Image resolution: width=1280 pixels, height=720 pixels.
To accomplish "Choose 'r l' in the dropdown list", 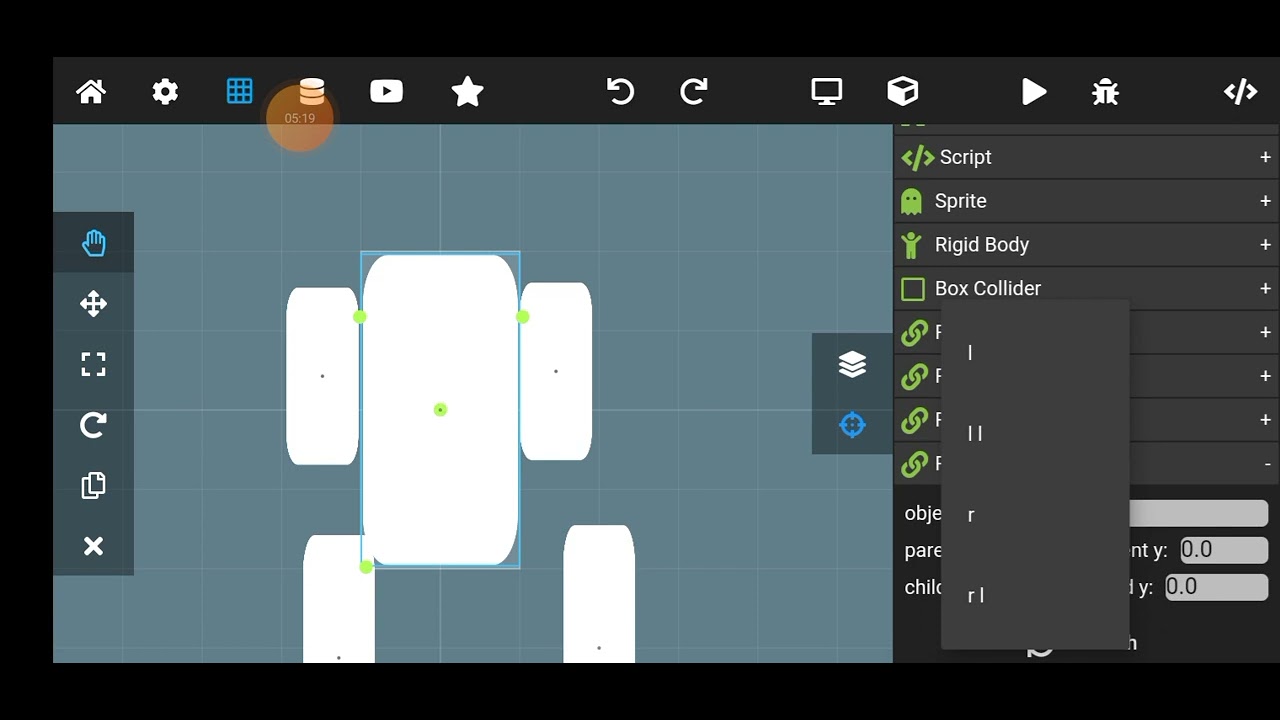I will [x=1035, y=595].
